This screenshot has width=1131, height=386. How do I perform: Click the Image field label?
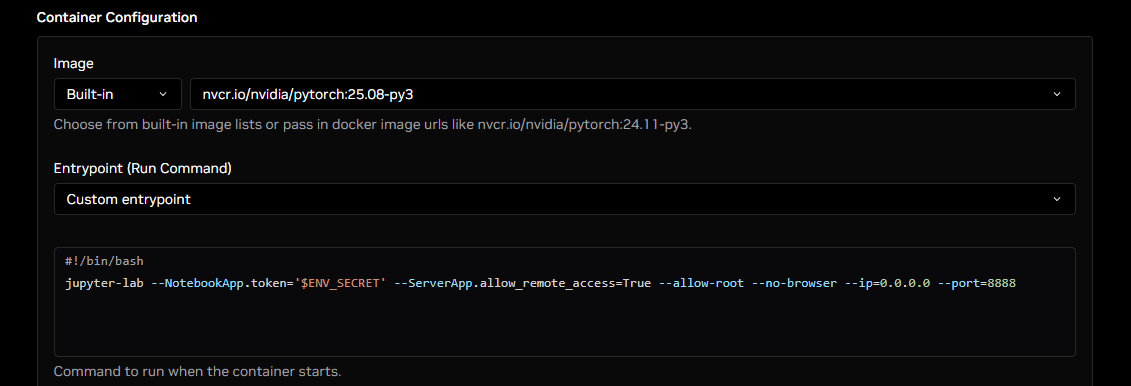tap(74, 63)
